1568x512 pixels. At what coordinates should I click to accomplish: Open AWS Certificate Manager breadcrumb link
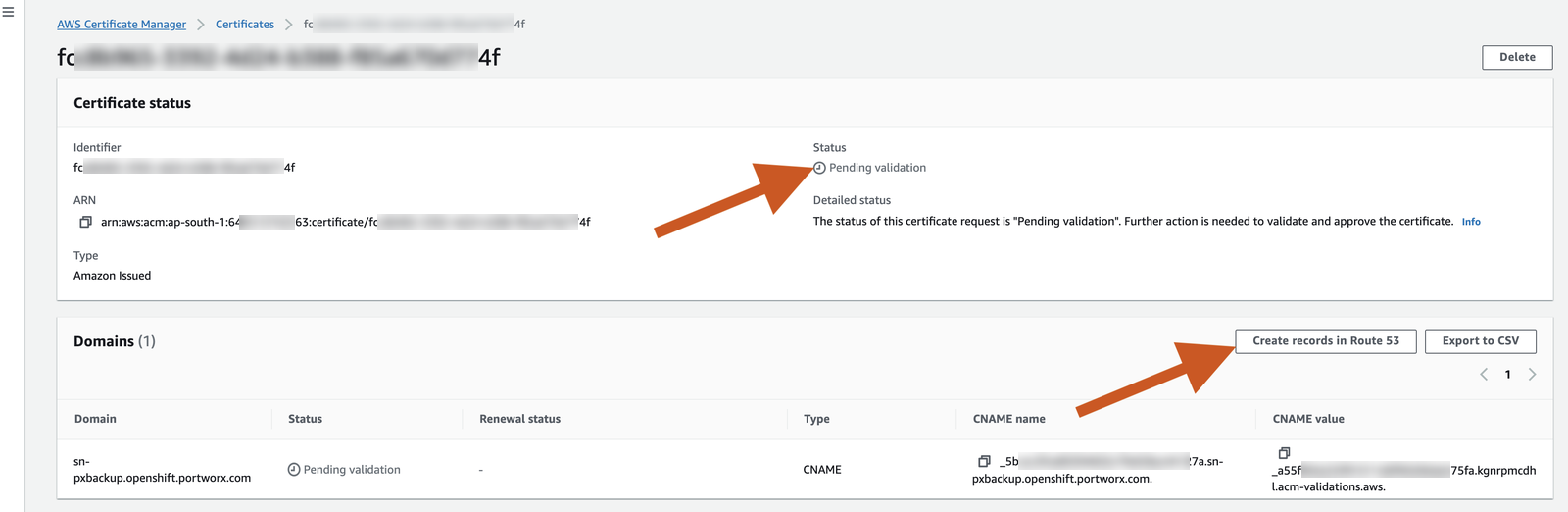[122, 25]
